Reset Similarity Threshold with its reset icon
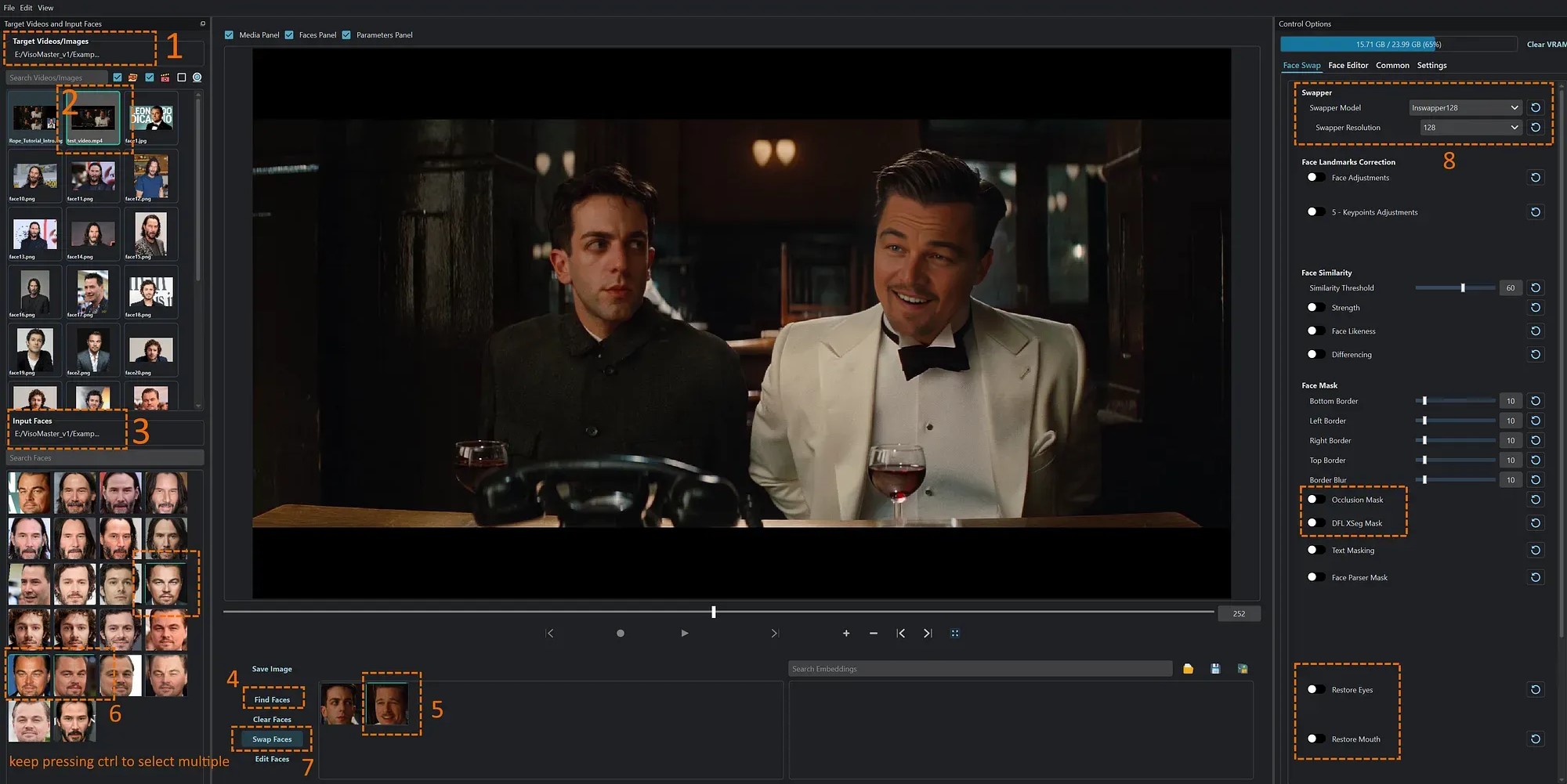1567x784 pixels. click(x=1536, y=288)
